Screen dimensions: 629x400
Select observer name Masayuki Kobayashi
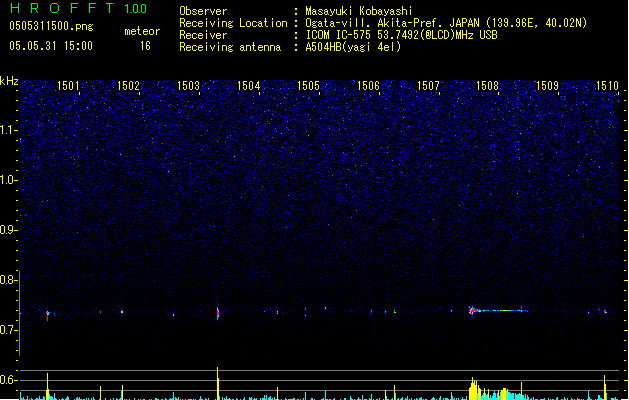point(359,11)
